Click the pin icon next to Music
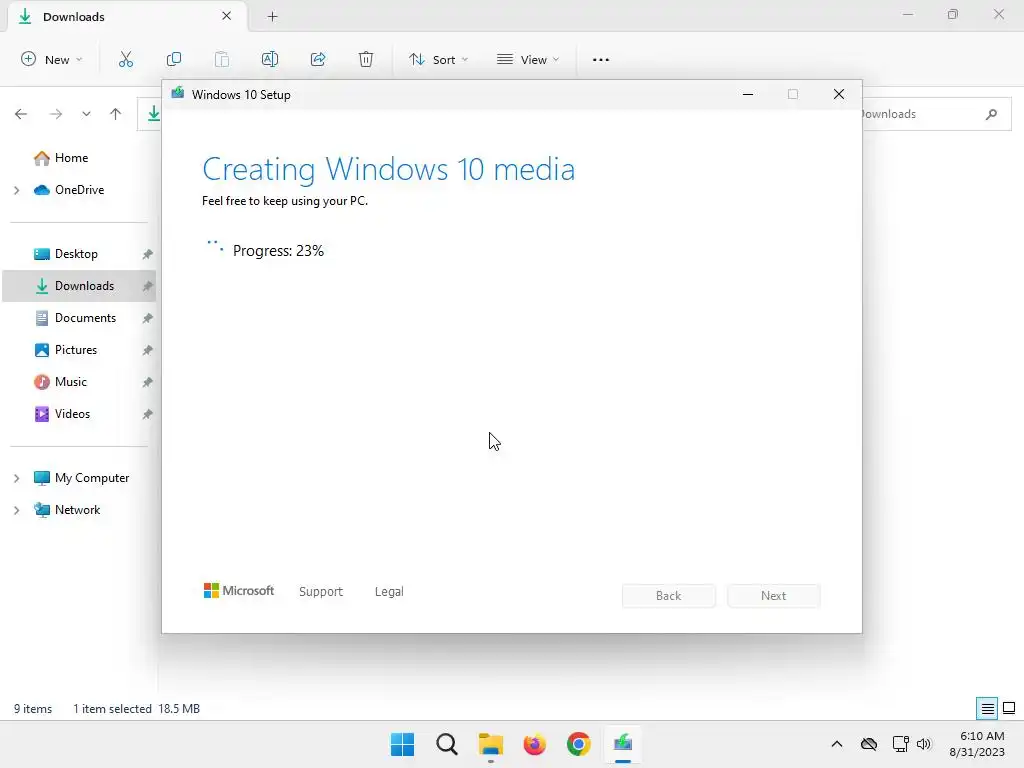The height and width of the screenshot is (768, 1024). pos(148,382)
